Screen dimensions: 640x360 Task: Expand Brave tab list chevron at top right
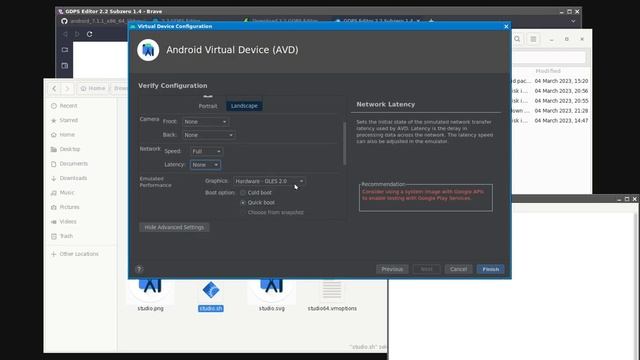(x=573, y=21)
